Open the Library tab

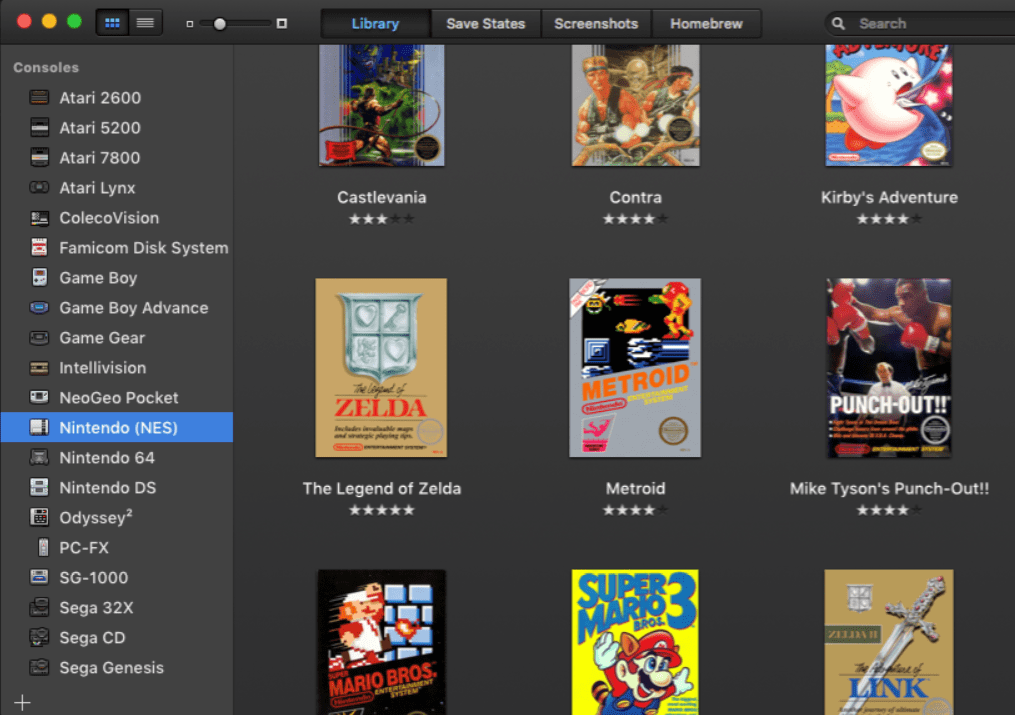[x=375, y=24]
